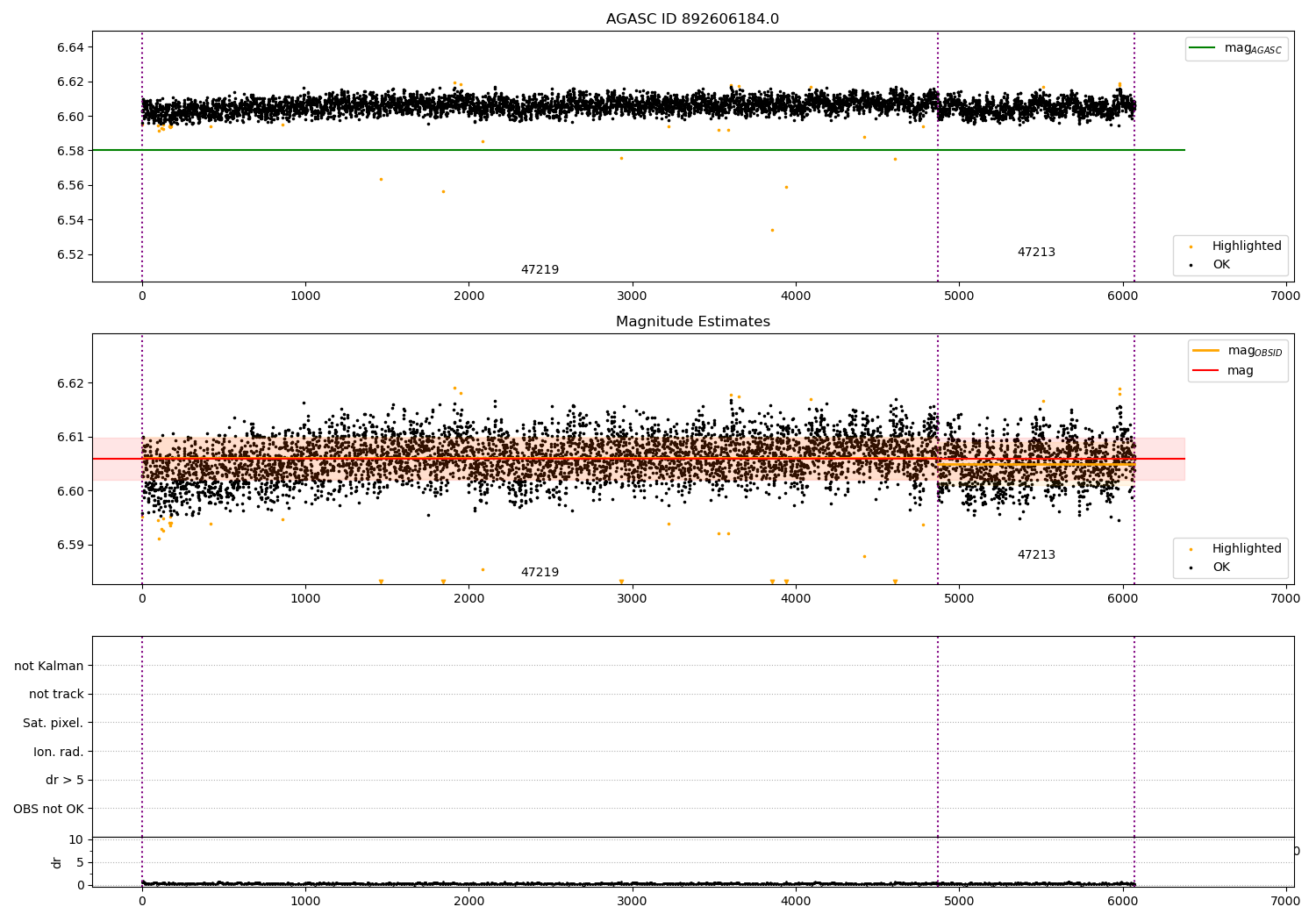Click the orange mag OBSID legend line swatch
The image size is (1316, 921).
1205,351
